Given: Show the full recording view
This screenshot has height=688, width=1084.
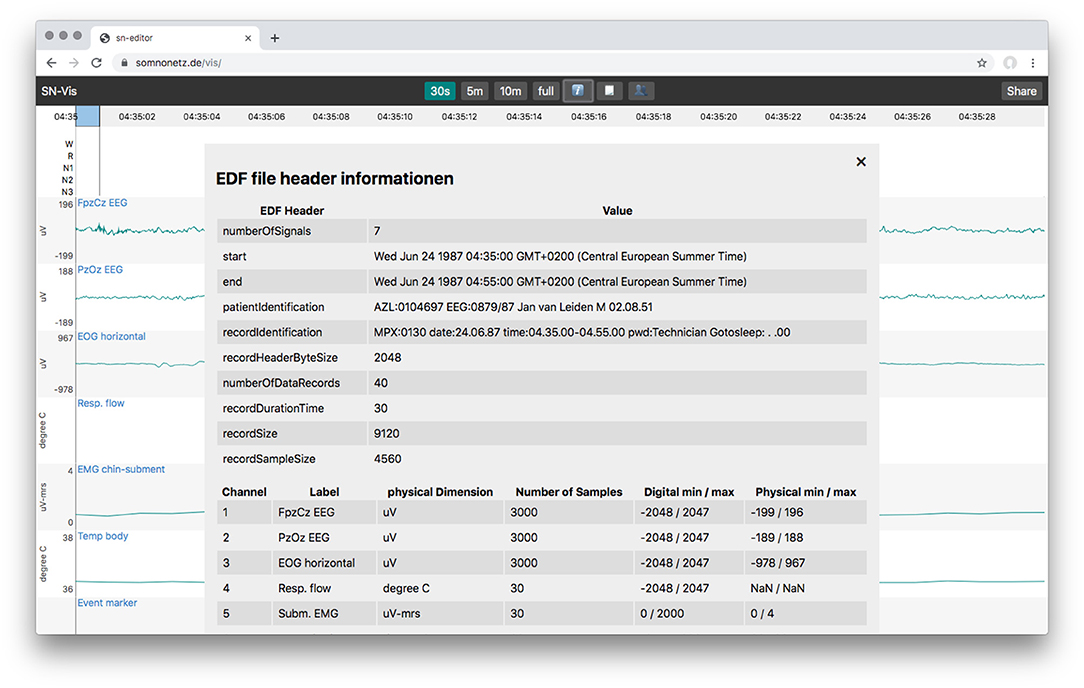Looking at the screenshot, I should coord(545,91).
